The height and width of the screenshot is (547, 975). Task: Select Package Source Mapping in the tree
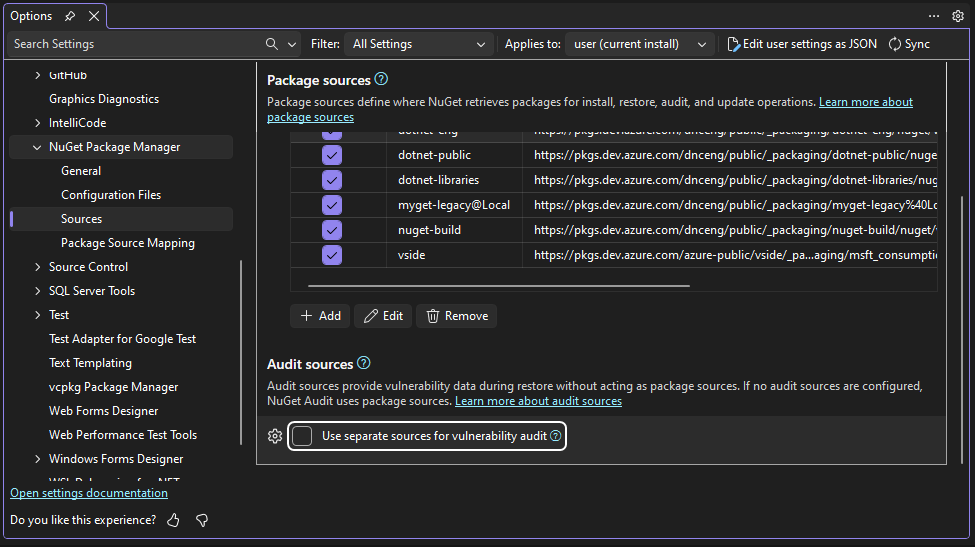(x=127, y=243)
